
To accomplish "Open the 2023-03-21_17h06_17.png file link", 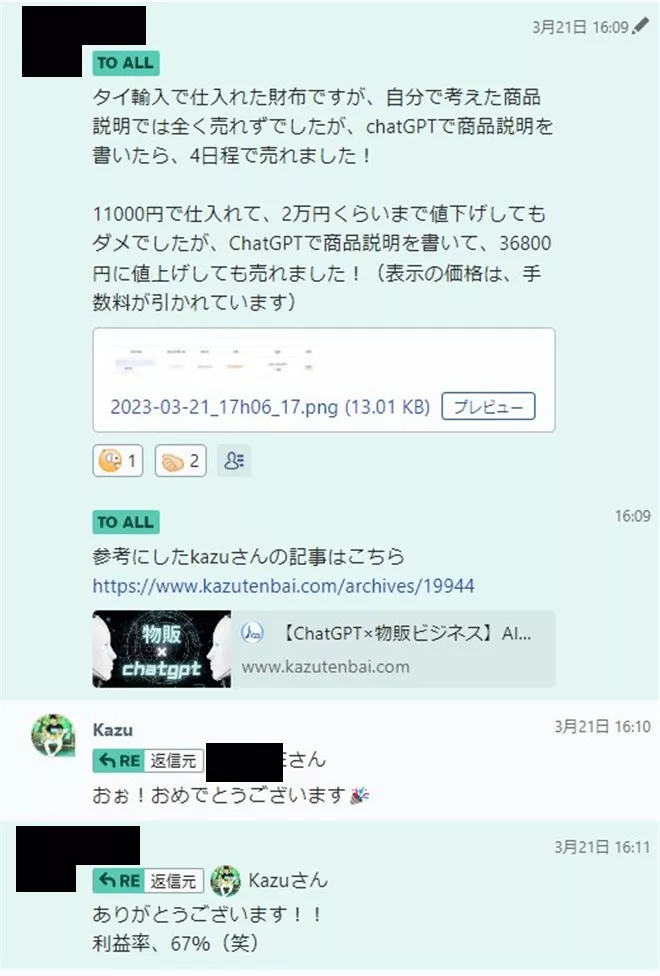I will tap(270, 407).
